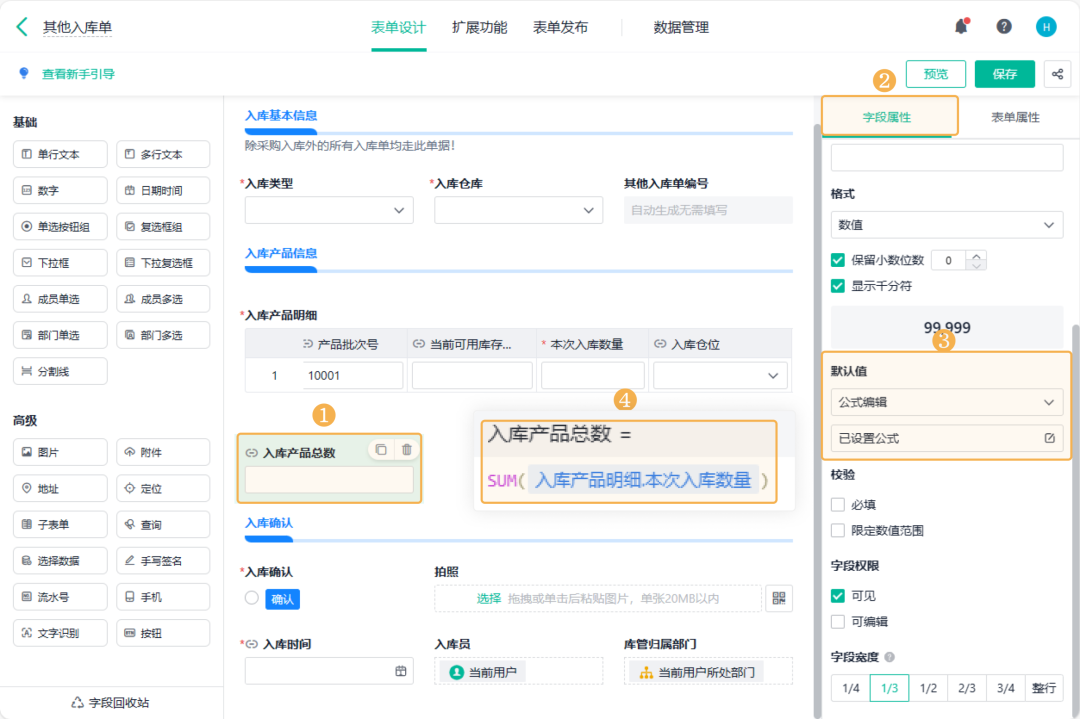Delete the 入库产品总数 field
1080x719 pixels.
click(x=407, y=450)
